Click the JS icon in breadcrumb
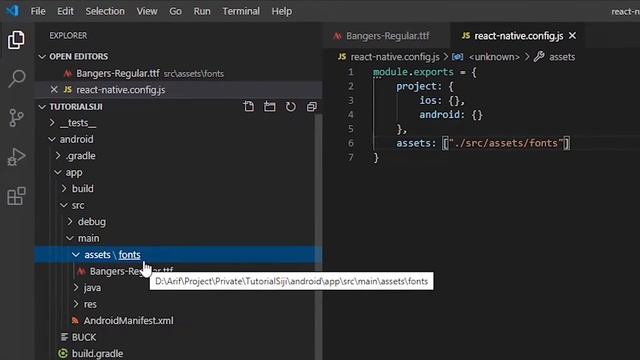 click(342, 57)
